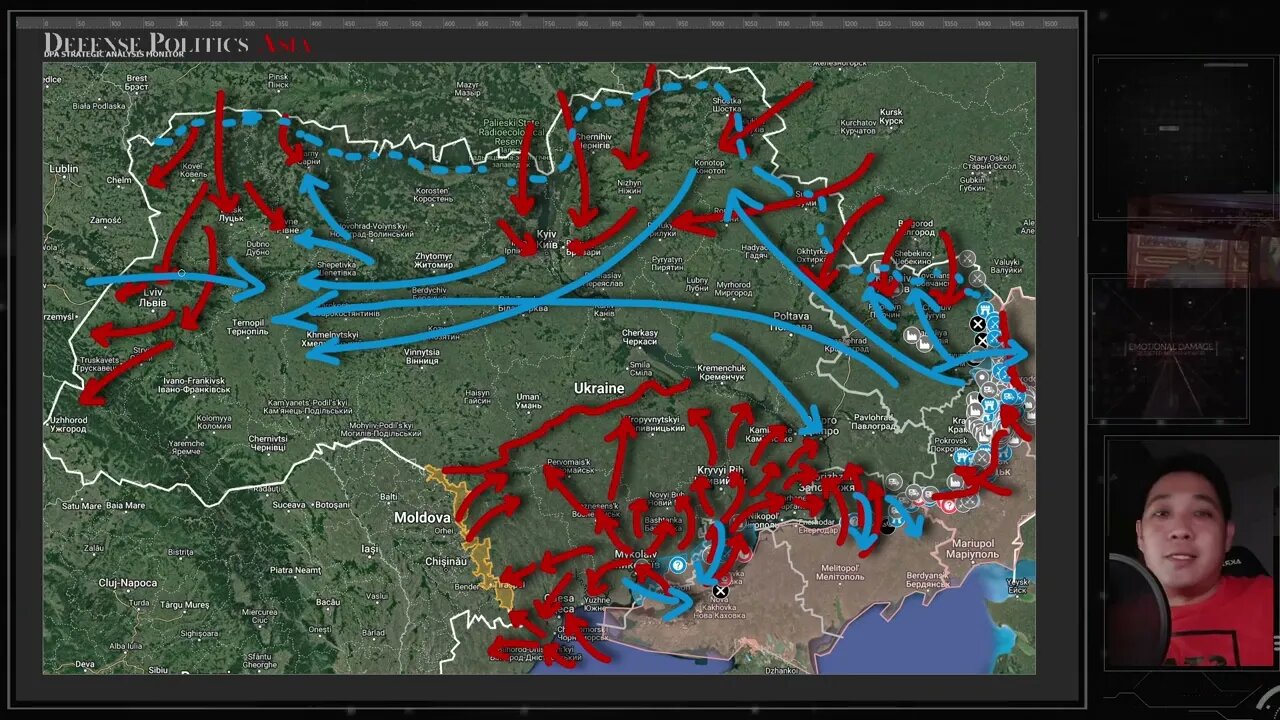Viewport: 1280px width, 720px height.
Task: Click the Uman city label
Action: coord(528,401)
